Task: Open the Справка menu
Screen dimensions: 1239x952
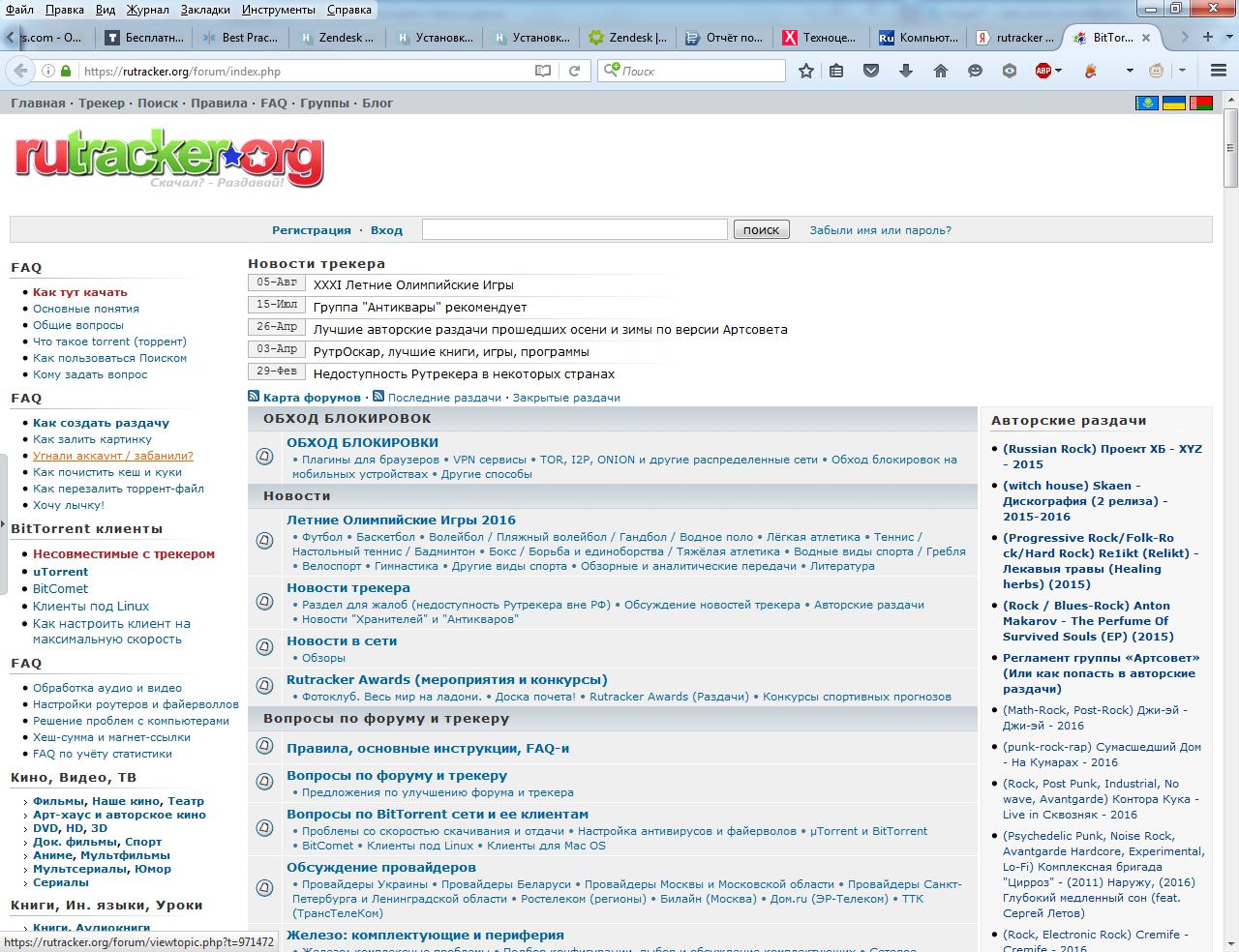Action: point(348,10)
